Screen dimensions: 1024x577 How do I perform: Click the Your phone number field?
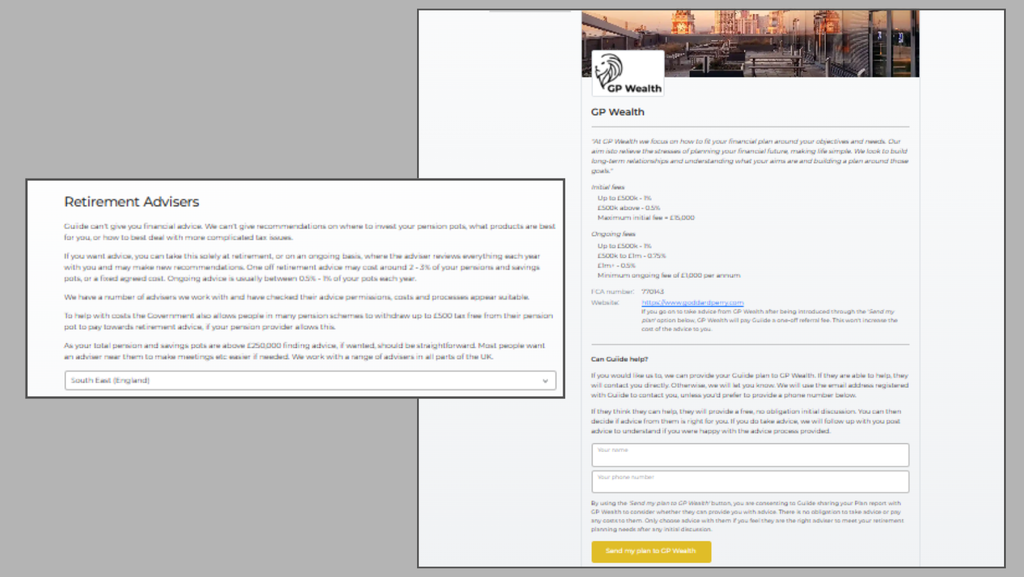click(750, 482)
